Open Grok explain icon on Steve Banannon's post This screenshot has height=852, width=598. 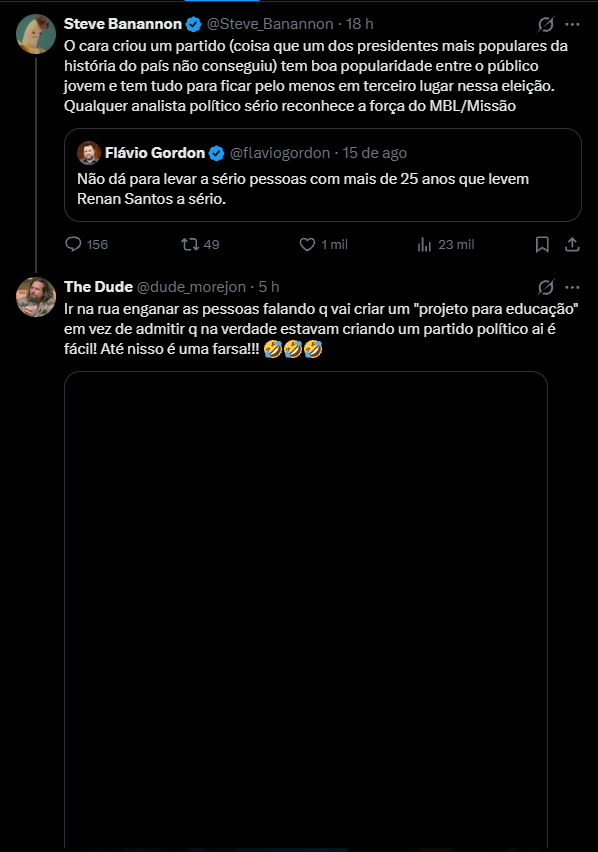546,24
